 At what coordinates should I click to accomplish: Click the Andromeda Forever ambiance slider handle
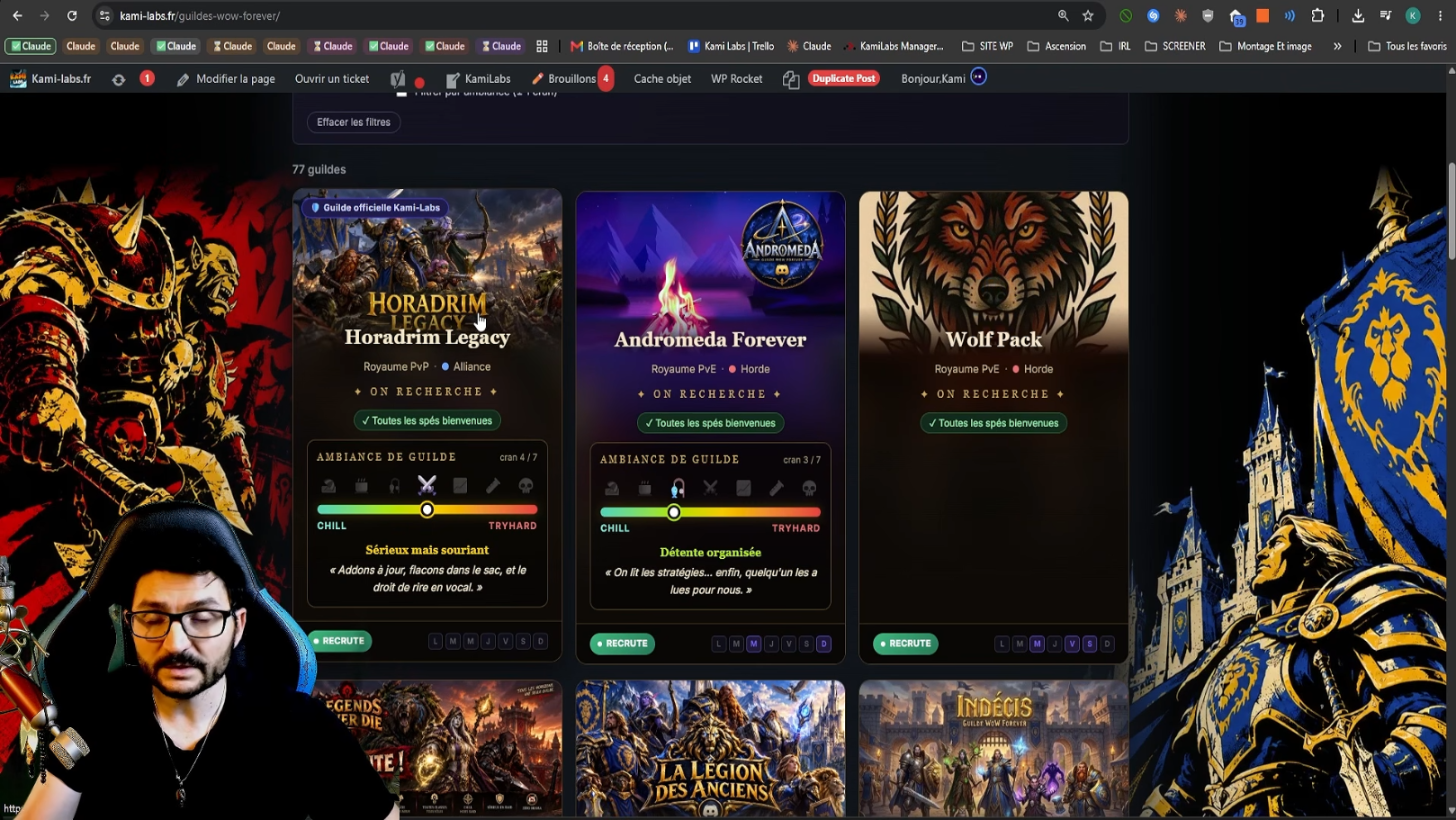coord(674,512)
